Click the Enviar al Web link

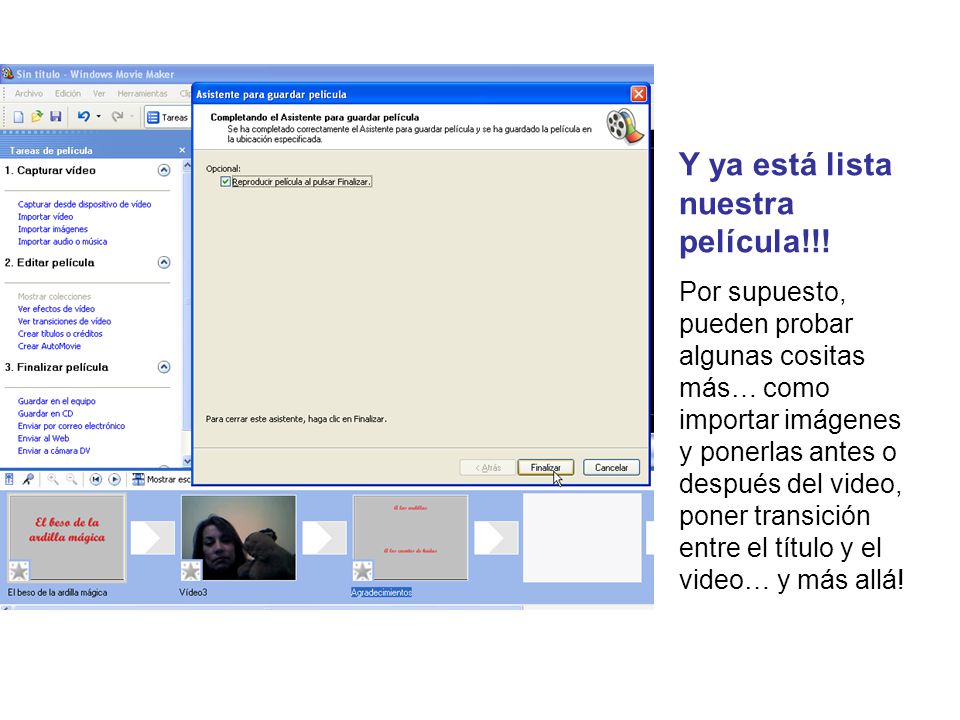click(43, 438)
